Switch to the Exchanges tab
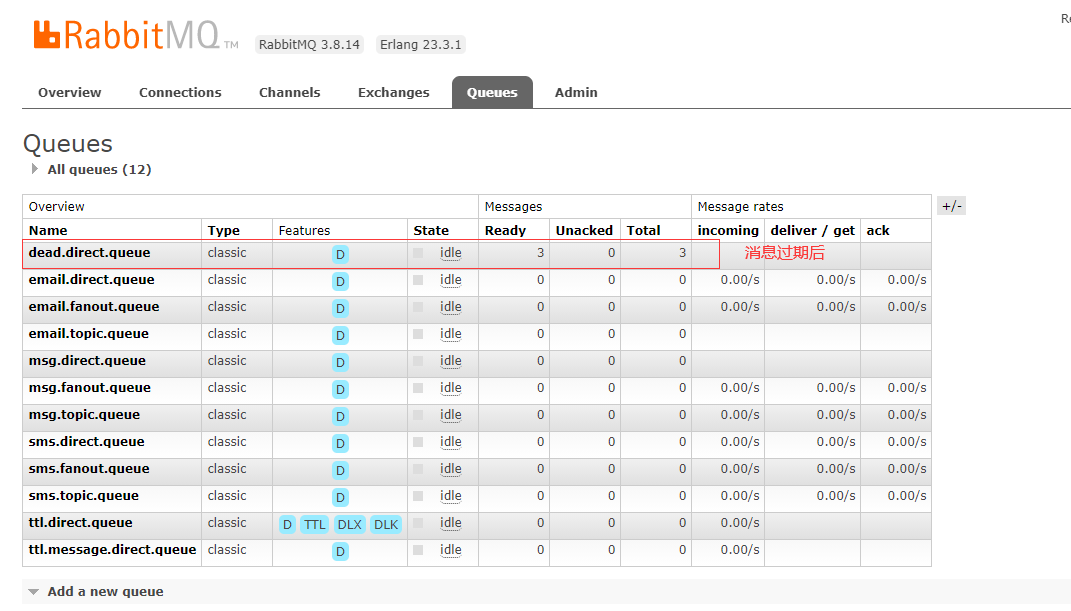The image size is (1071, 611). (393, 92)
